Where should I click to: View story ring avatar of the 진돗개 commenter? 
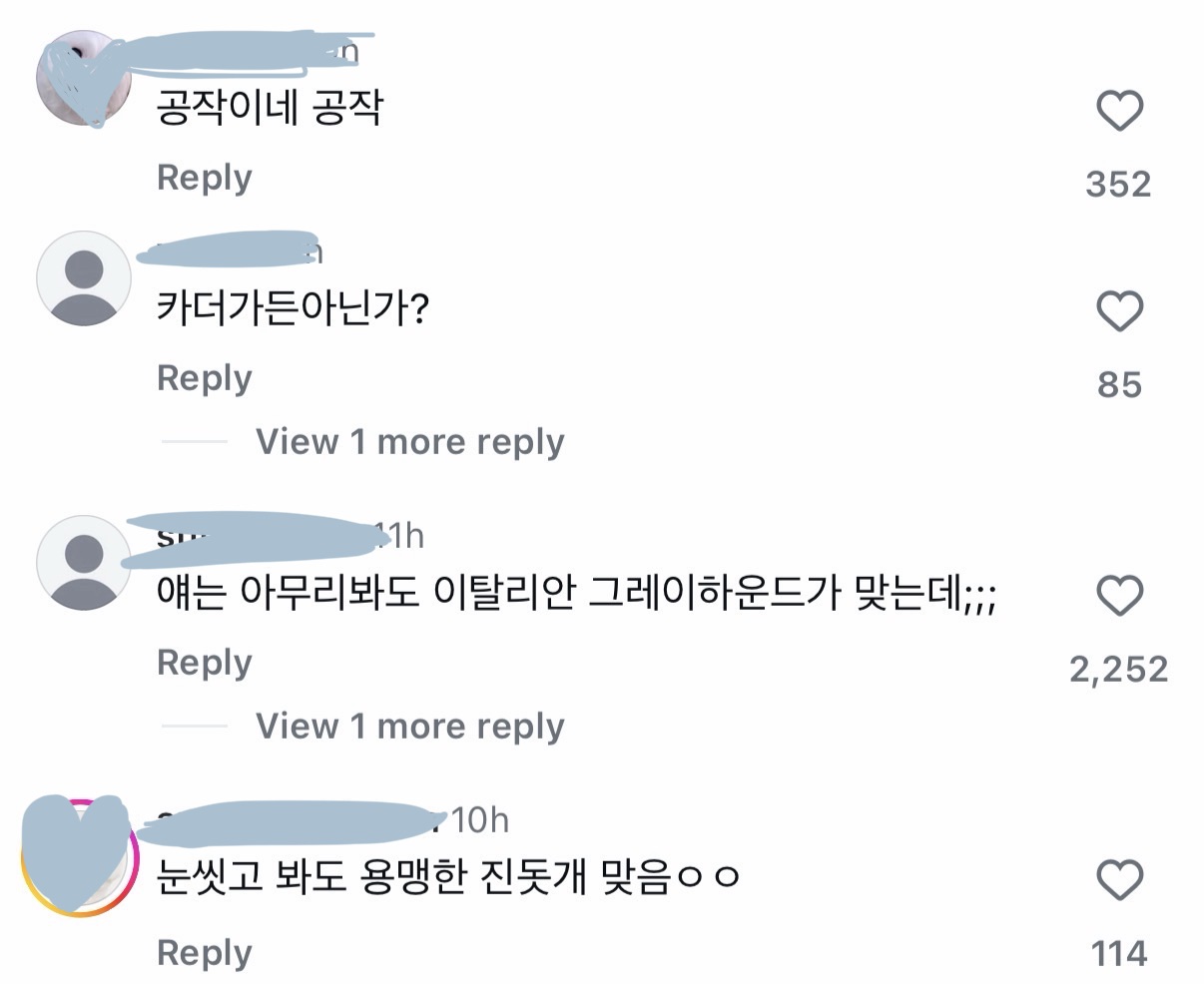click(x=80, y=856)
